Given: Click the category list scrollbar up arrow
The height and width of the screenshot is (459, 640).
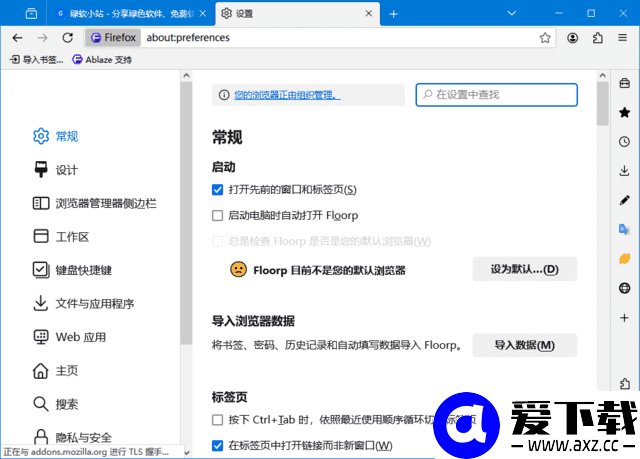Looking at the screenshot, I should [186, 75].
